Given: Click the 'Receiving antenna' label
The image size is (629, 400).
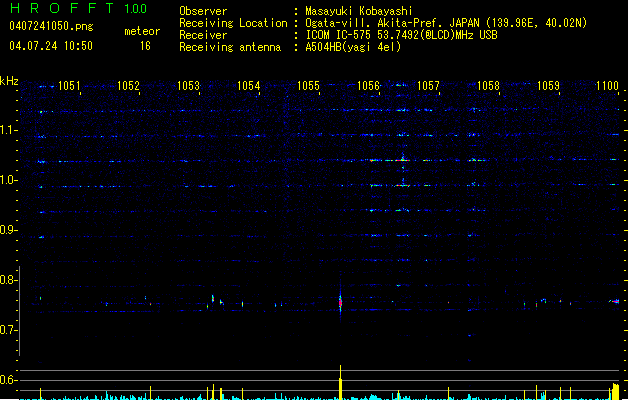Looking at the screenshot, I should (x=230, y=47).
